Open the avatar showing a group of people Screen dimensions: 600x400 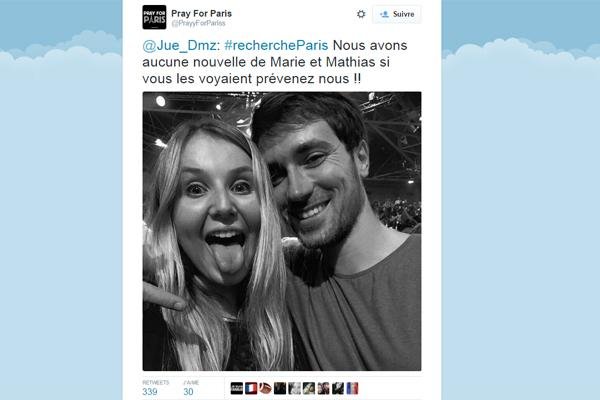pyautogui.click(x=323, y=388)
